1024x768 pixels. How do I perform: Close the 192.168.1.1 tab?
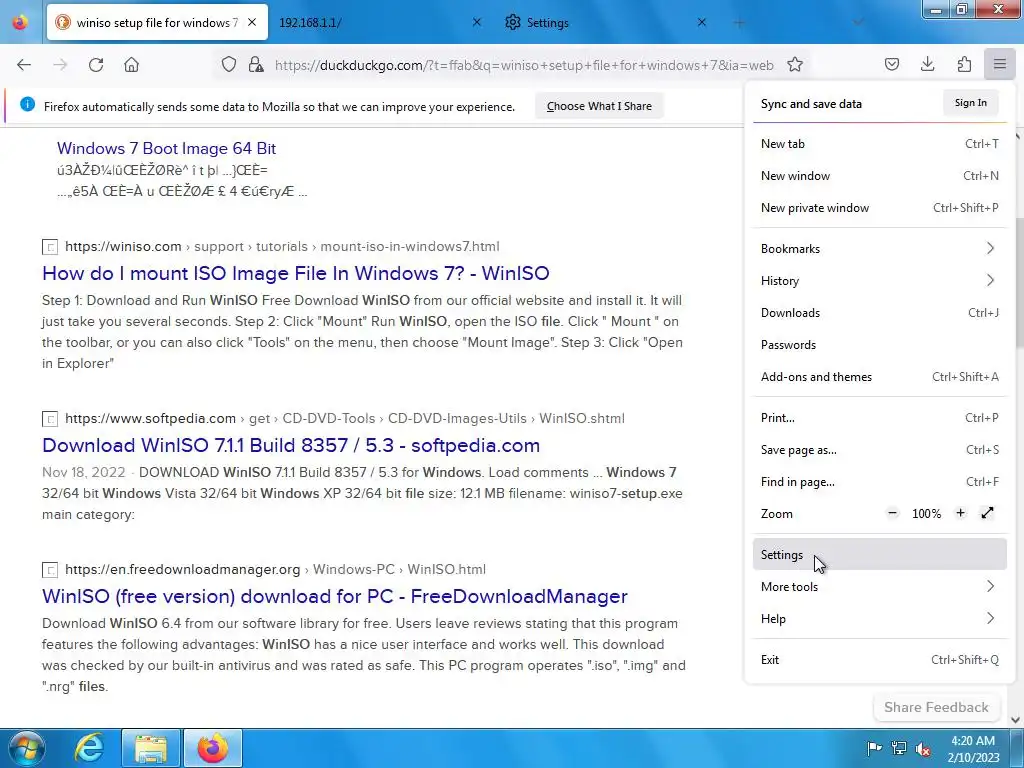[477, 22]
